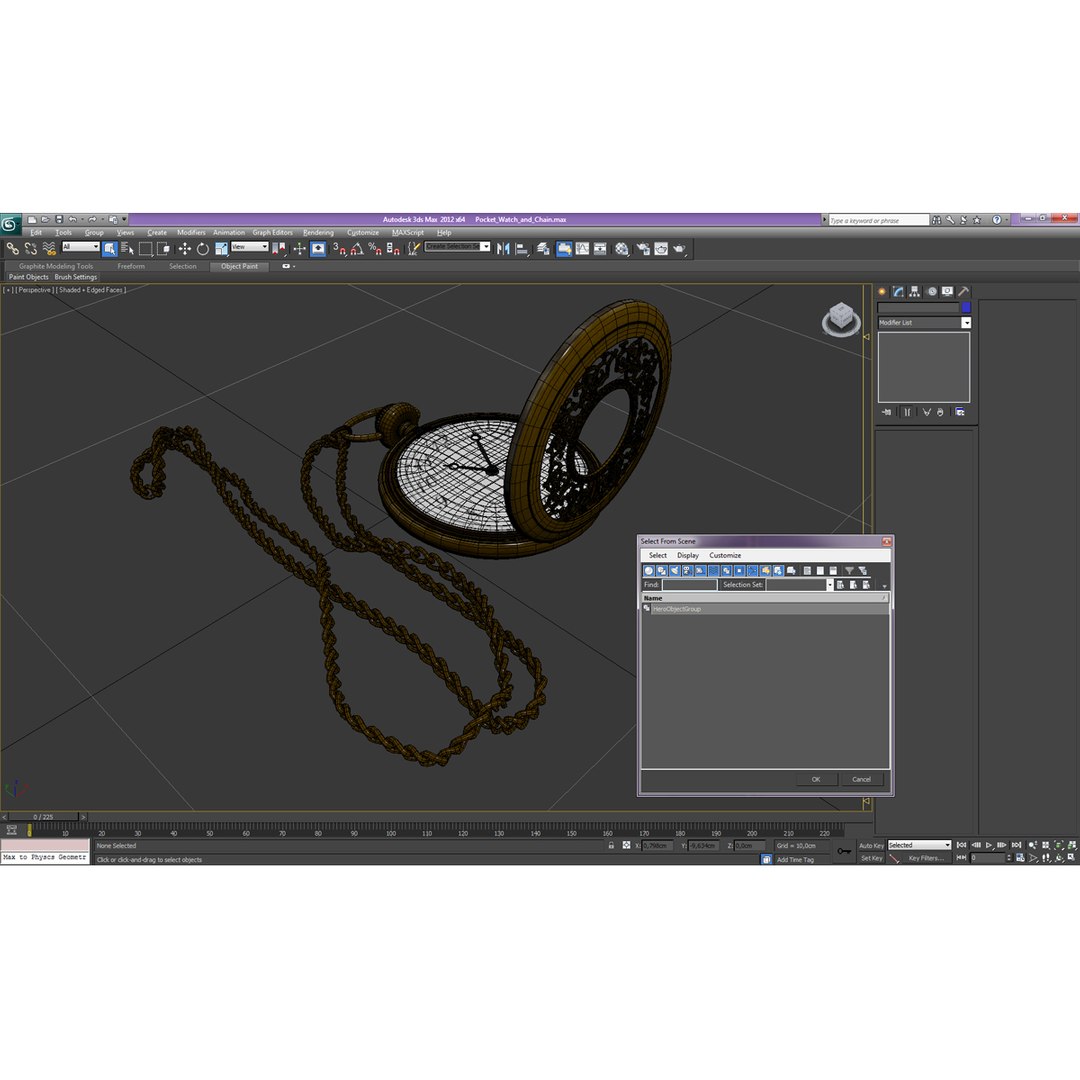This screenshot has height=1080, width=1080.
Task: Open Schematic View icon
Action: [600, 249]
